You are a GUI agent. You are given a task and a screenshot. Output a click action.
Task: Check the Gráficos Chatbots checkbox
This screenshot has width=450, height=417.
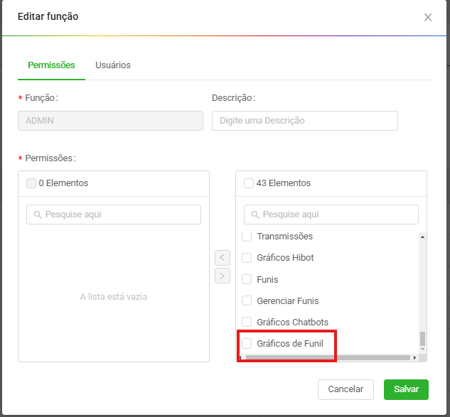point(247,322)
